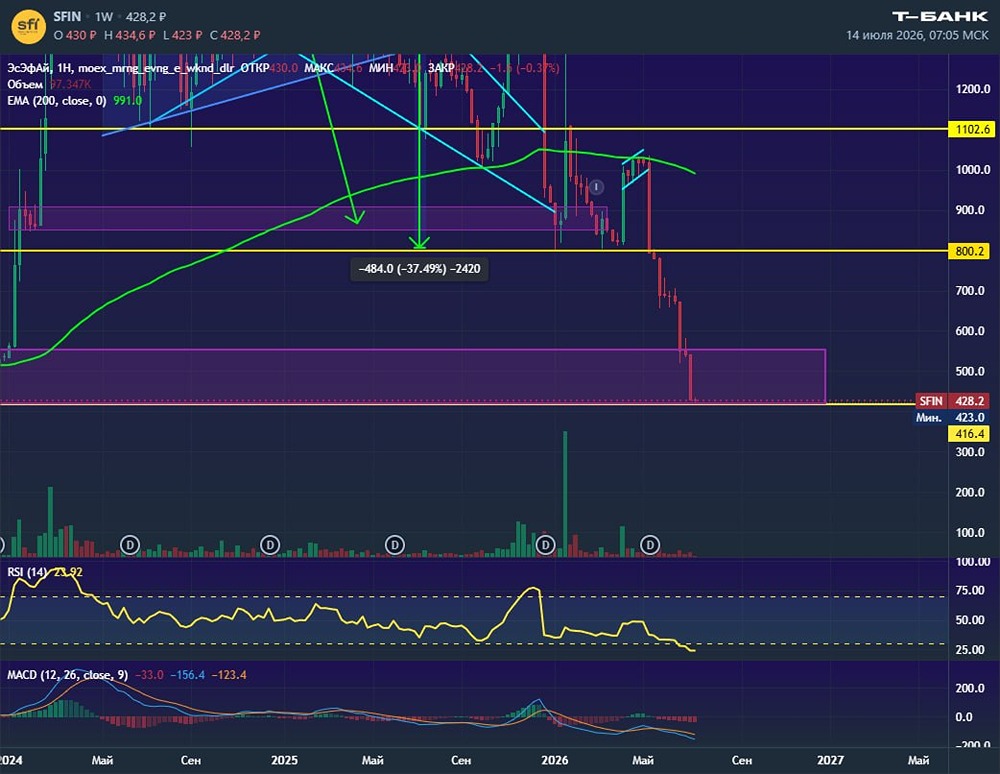Image resolution: width=1000 pixels, height=774 pixels.
Task: Click the 1102.6 yellow price level label
Action: pyautogui.click(x=971, y=129)
